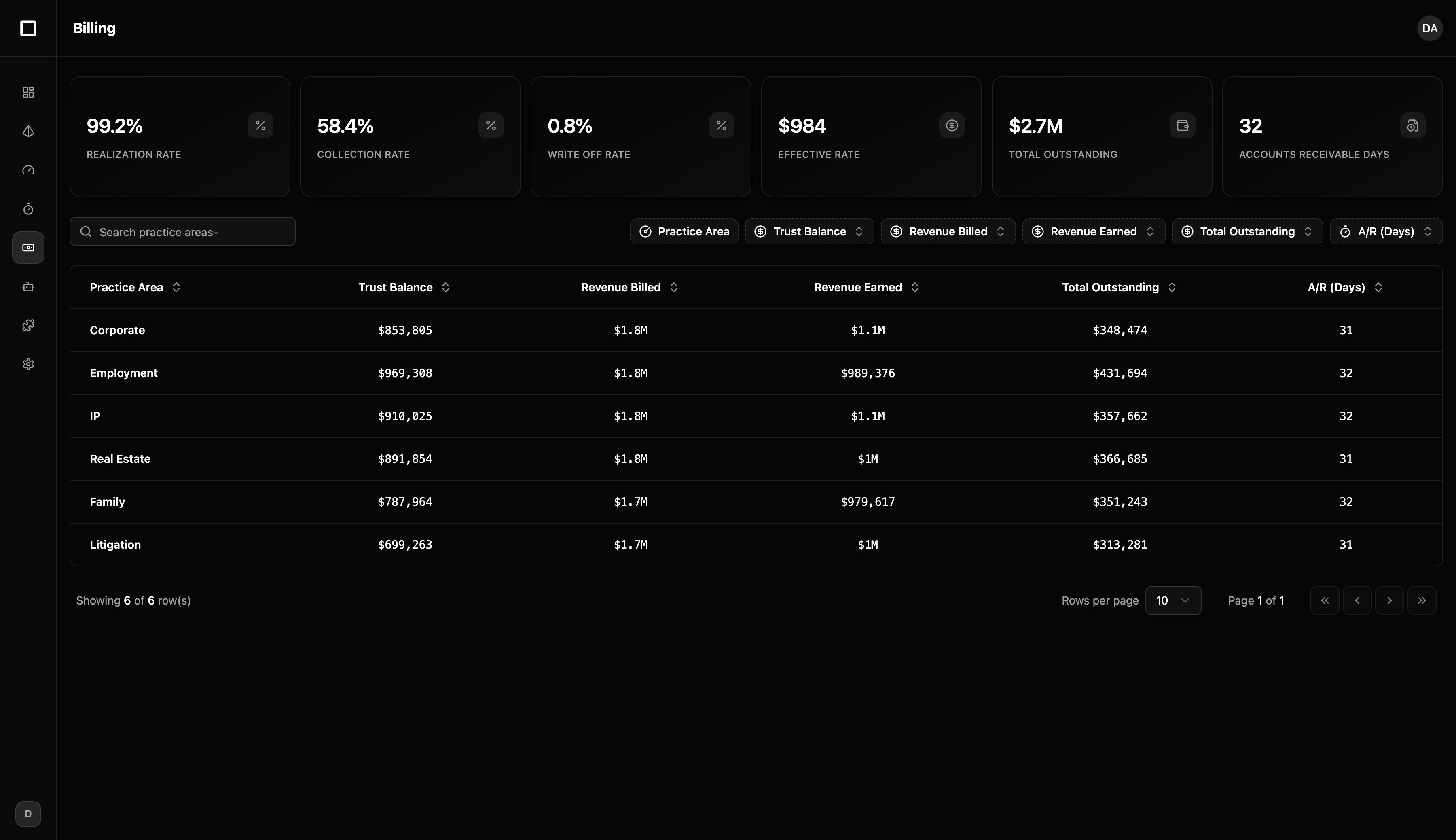
Task: Go to the next page with chevron button
Action: [x=1390, y=600]
